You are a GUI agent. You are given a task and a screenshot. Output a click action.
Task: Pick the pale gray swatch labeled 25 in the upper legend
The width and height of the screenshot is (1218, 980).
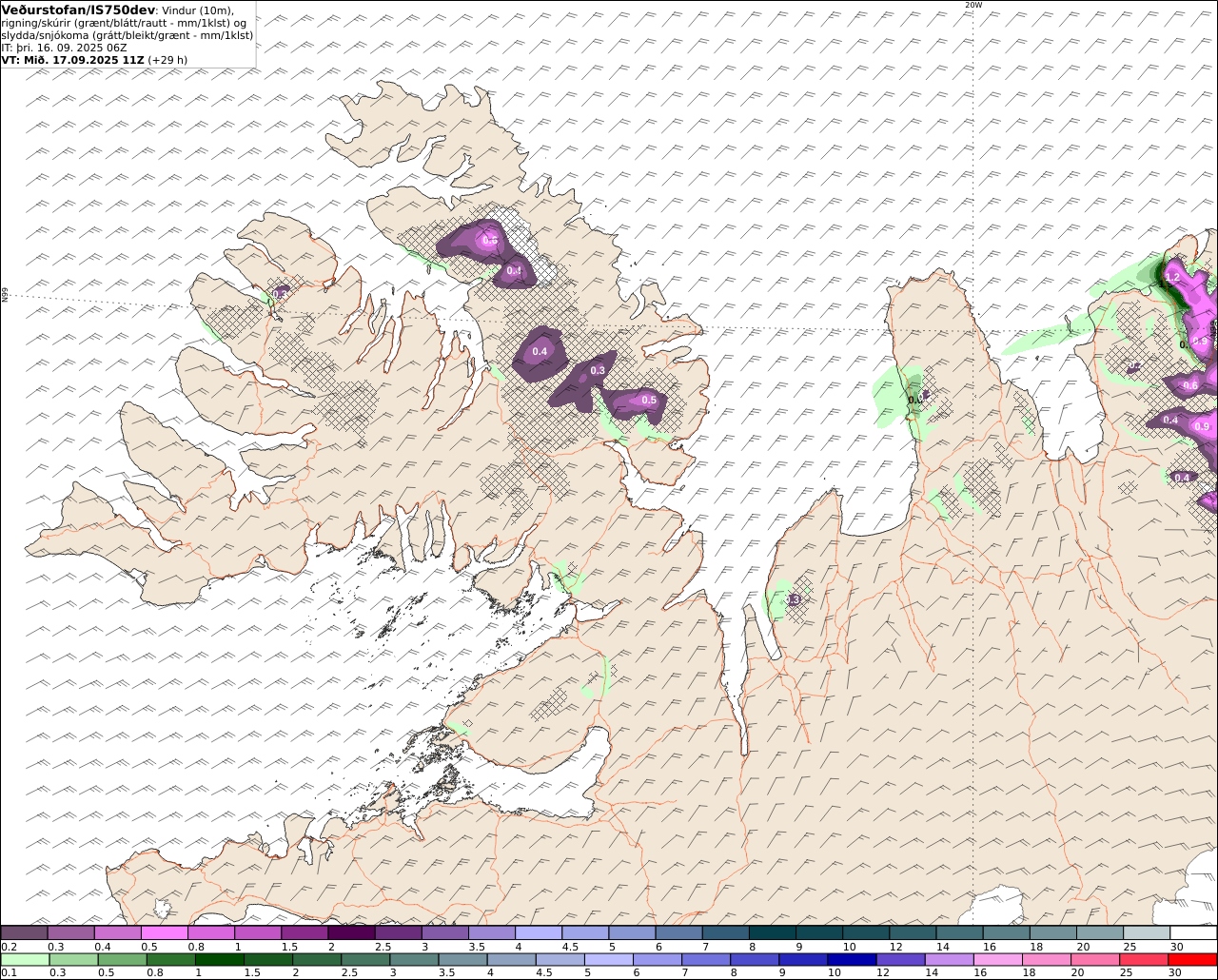pyautogui.click(x=1147, y=932)
